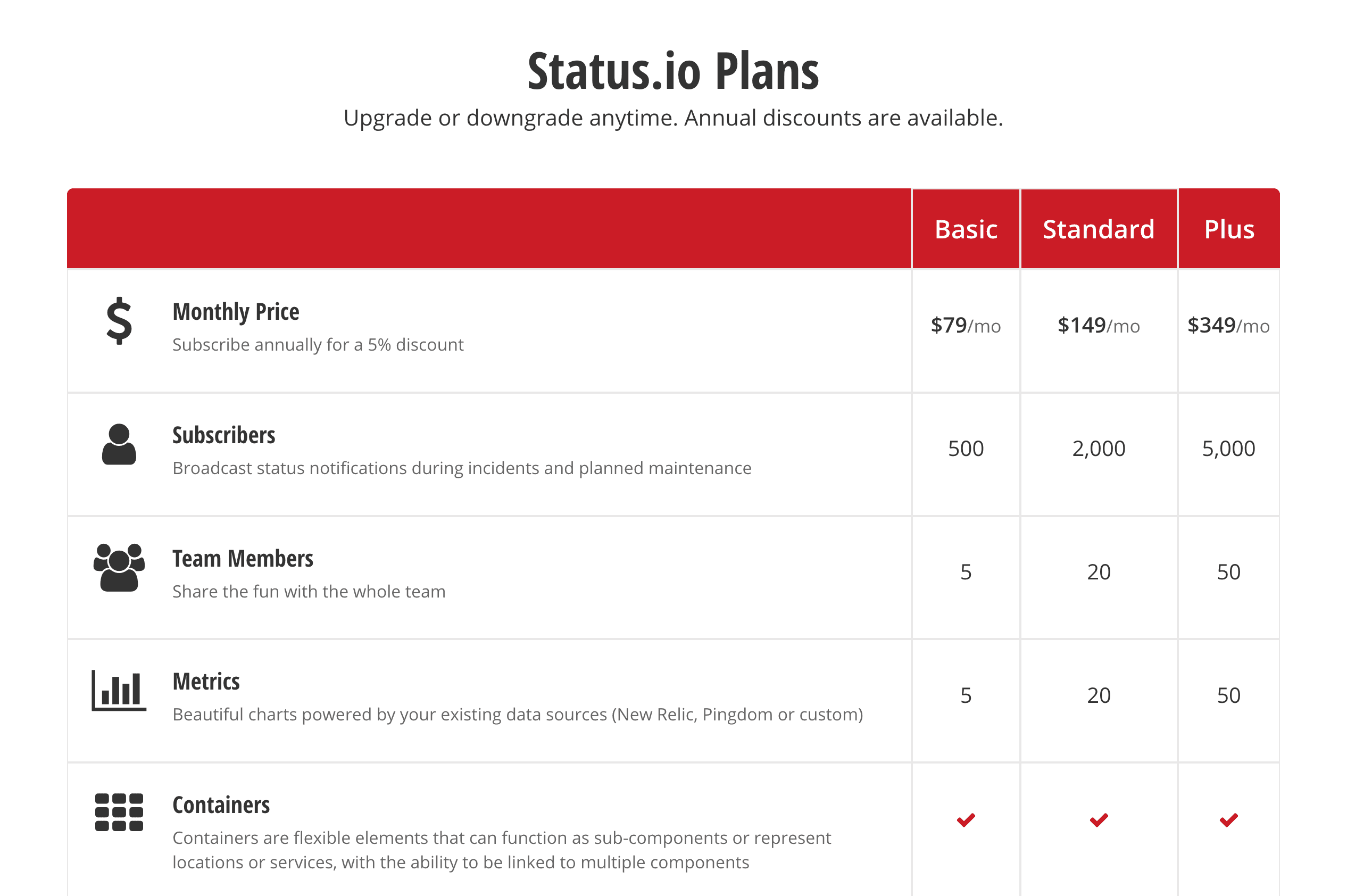Click the bar chart Metrics icon
Screen dimensions: 1347x896
point(119,691)
